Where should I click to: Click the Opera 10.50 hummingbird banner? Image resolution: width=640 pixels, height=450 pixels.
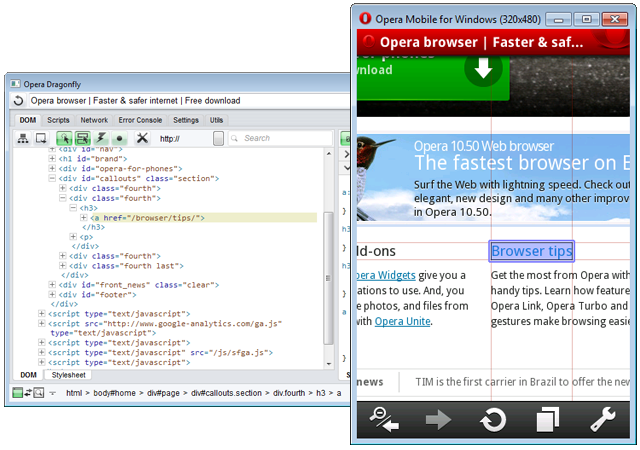coord(493,178)
